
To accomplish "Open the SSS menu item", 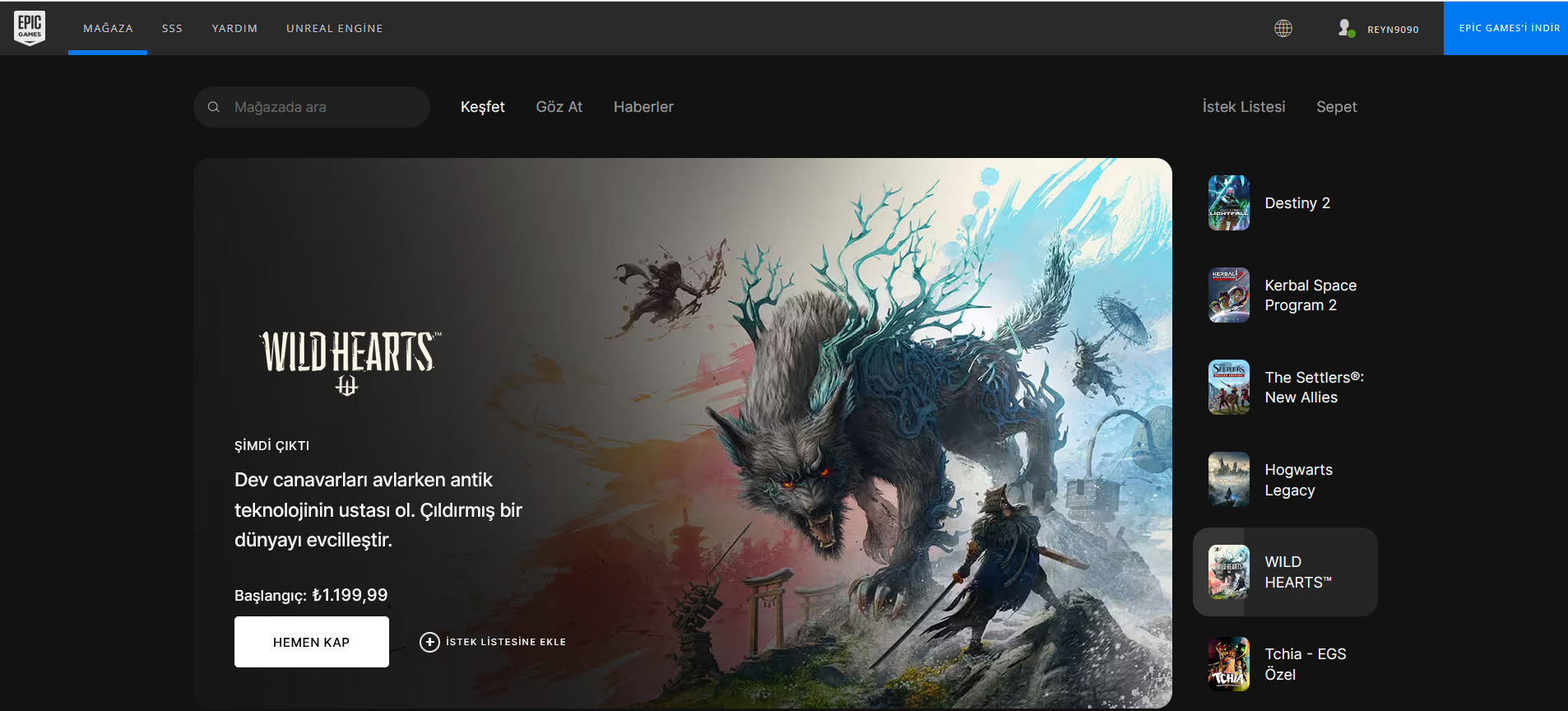I will click(172, 28).
